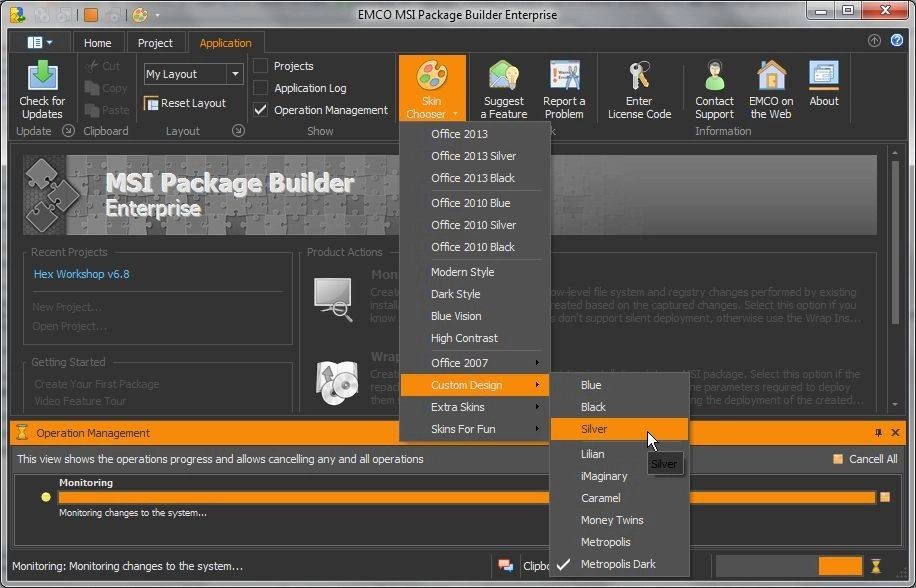Expand the Extra Skins submenu

474,407
